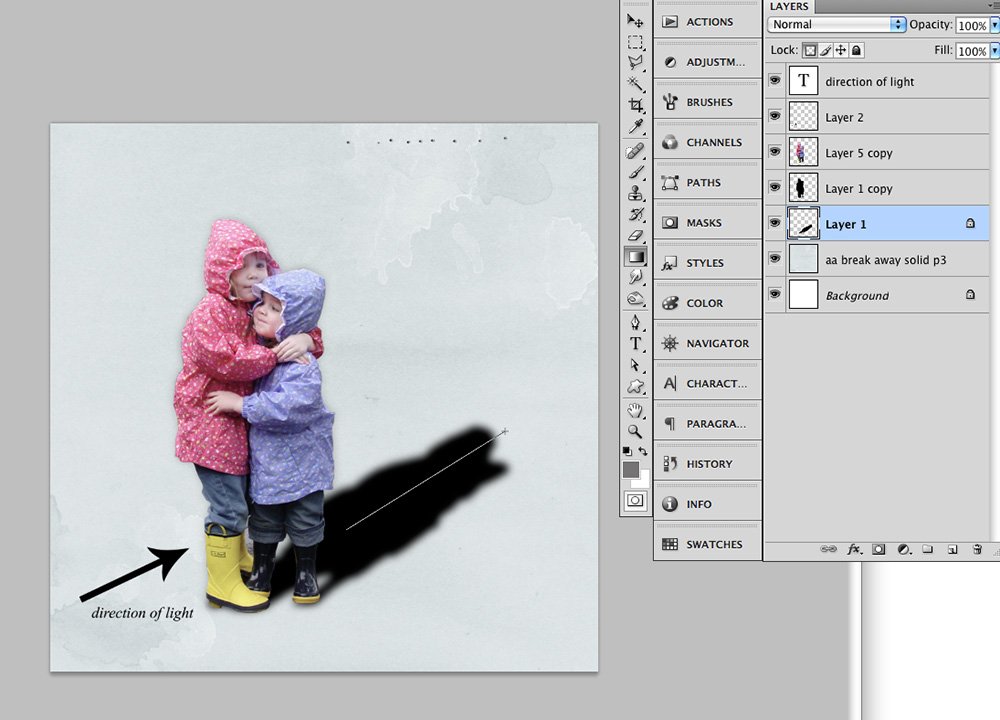Select the Type tool
This screenshot has height=720, width=1000.
coord(635,344)
